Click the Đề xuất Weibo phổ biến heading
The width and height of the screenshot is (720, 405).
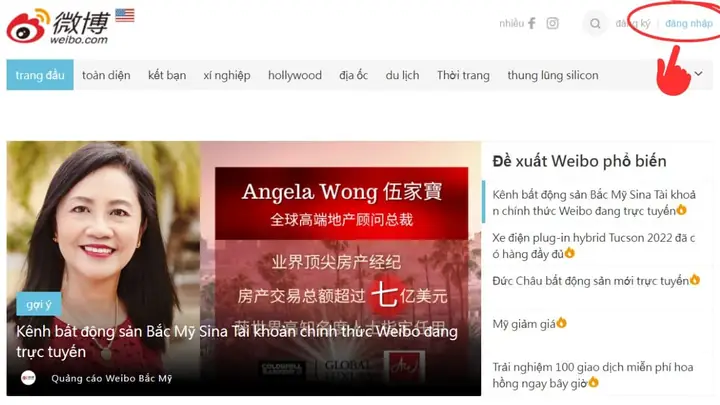(x=579, y=161)
